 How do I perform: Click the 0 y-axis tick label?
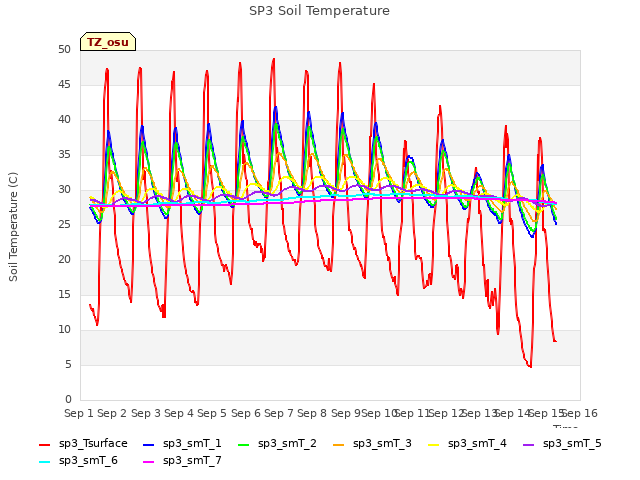pos(68,400)
